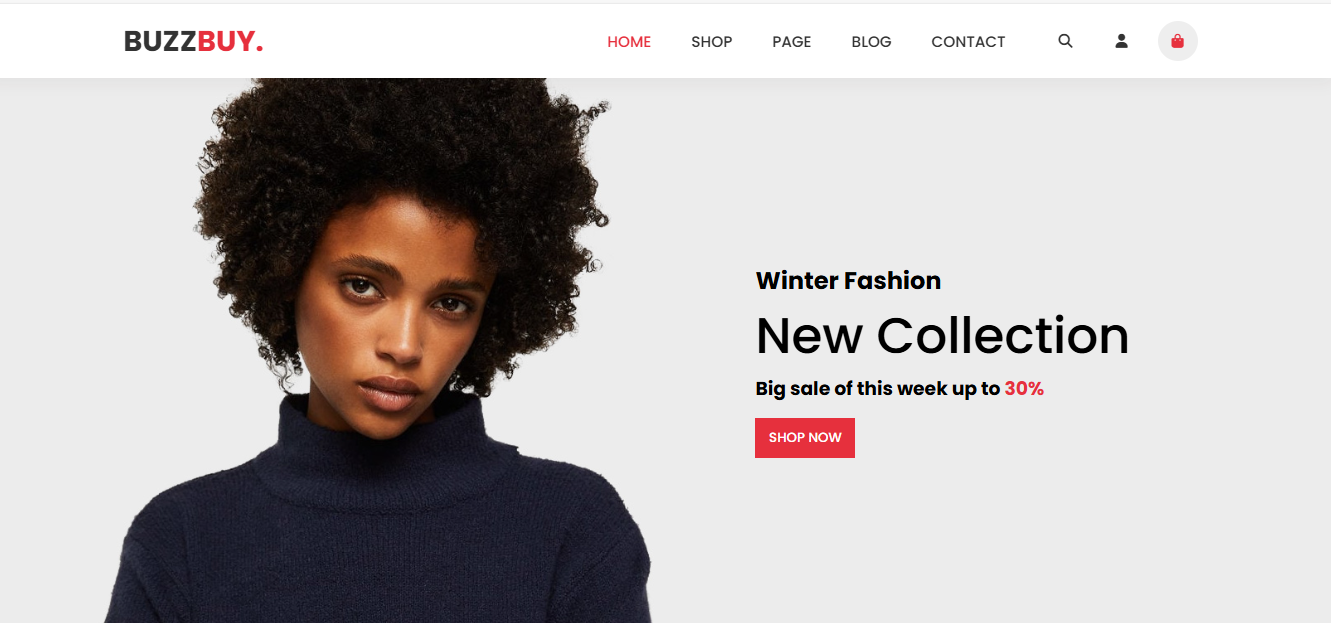Navigate to the CONTACT menu item
The image size is (1331, 623).
968,42
